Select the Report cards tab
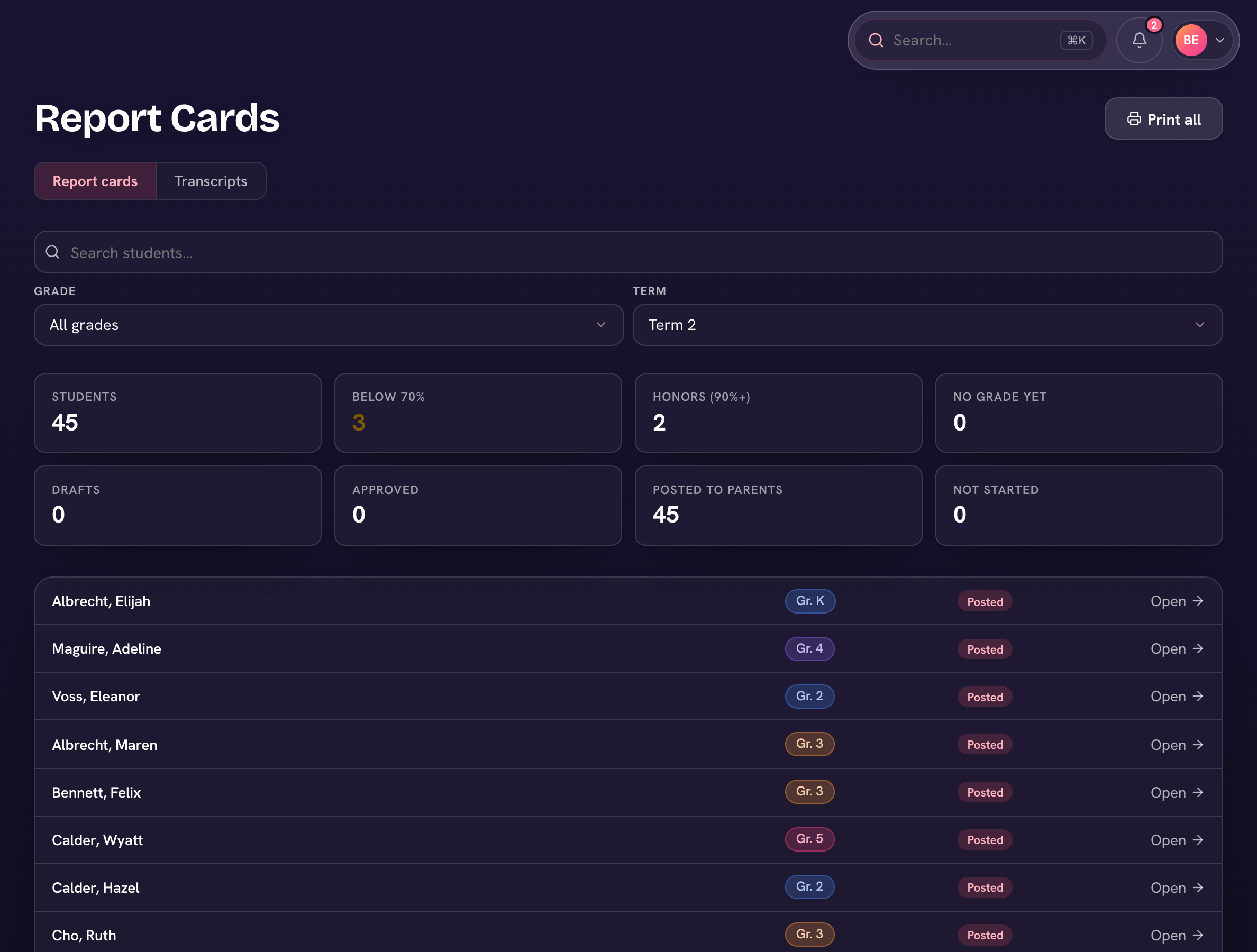Viewport: 1257px width, 952px height. [x=95, y=181]
